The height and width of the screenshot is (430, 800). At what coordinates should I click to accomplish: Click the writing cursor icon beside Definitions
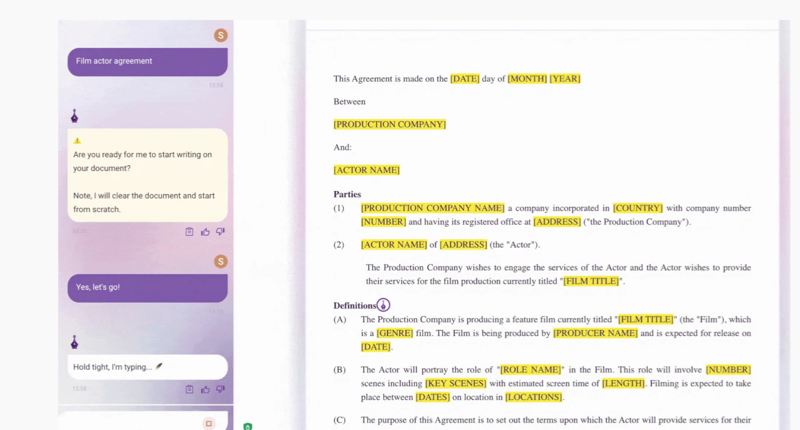coord(383,305)
